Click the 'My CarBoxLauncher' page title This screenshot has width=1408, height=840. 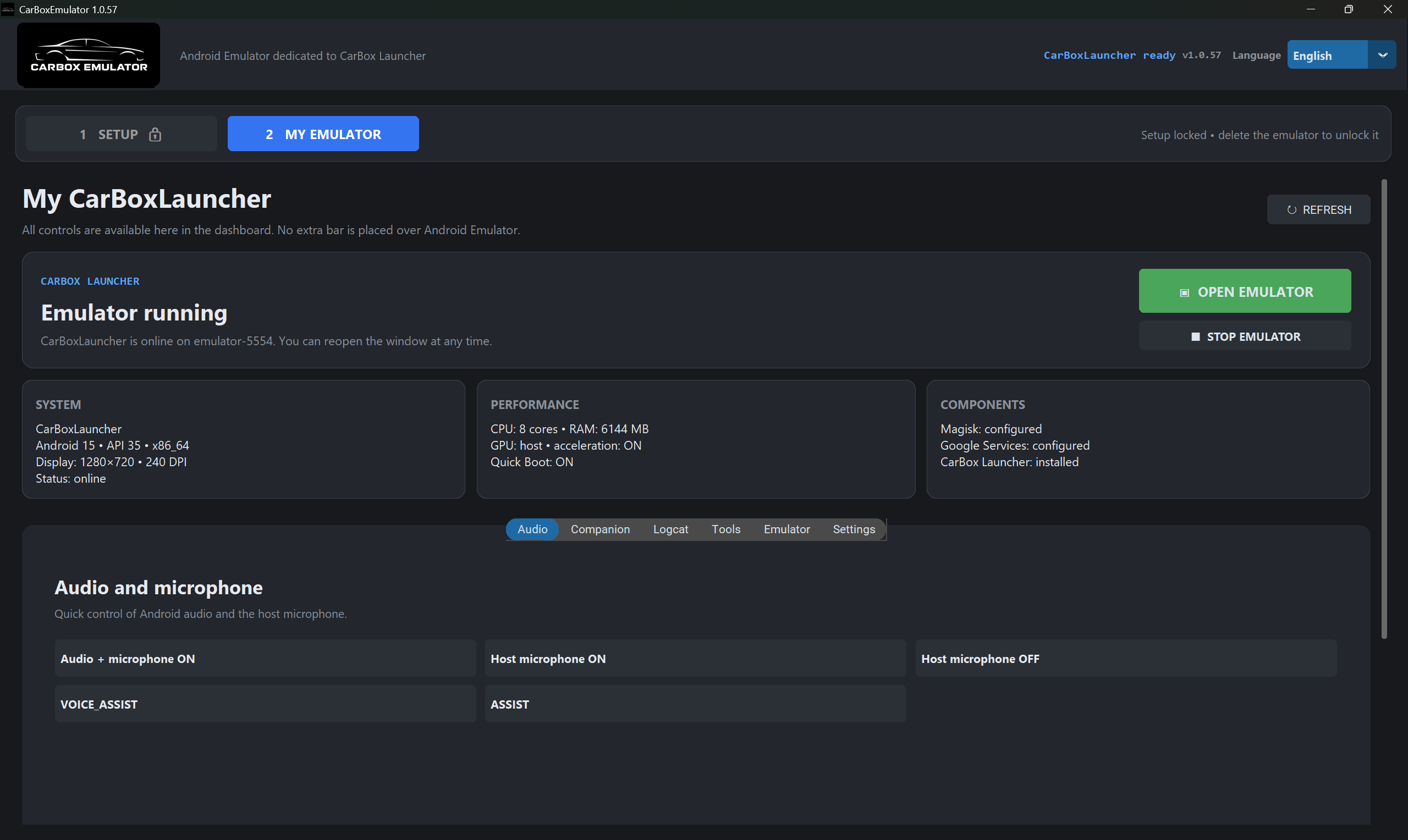(147, 199)
